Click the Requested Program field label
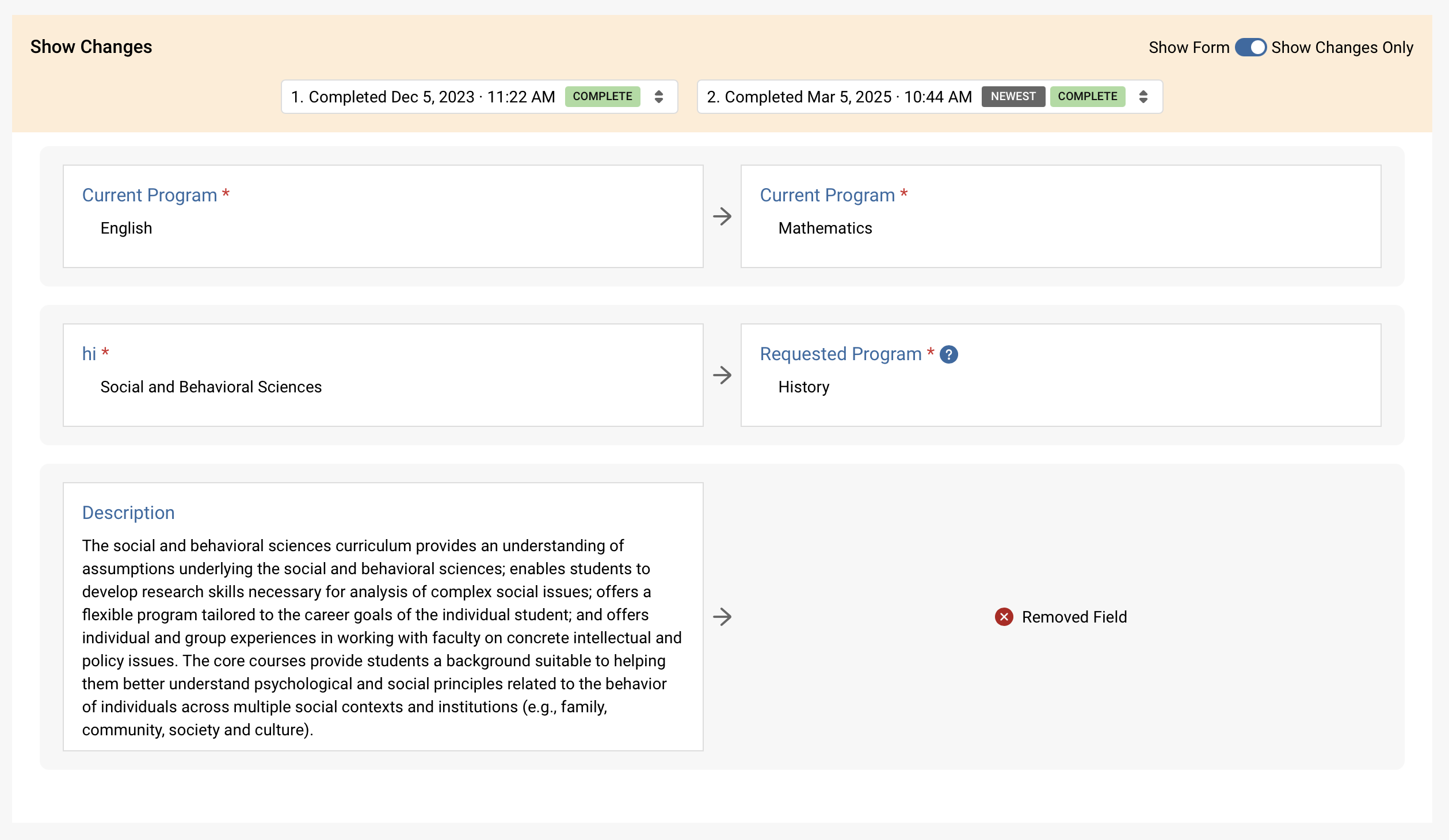Screen dimensions: 1449x840 [x=840, y=354]
